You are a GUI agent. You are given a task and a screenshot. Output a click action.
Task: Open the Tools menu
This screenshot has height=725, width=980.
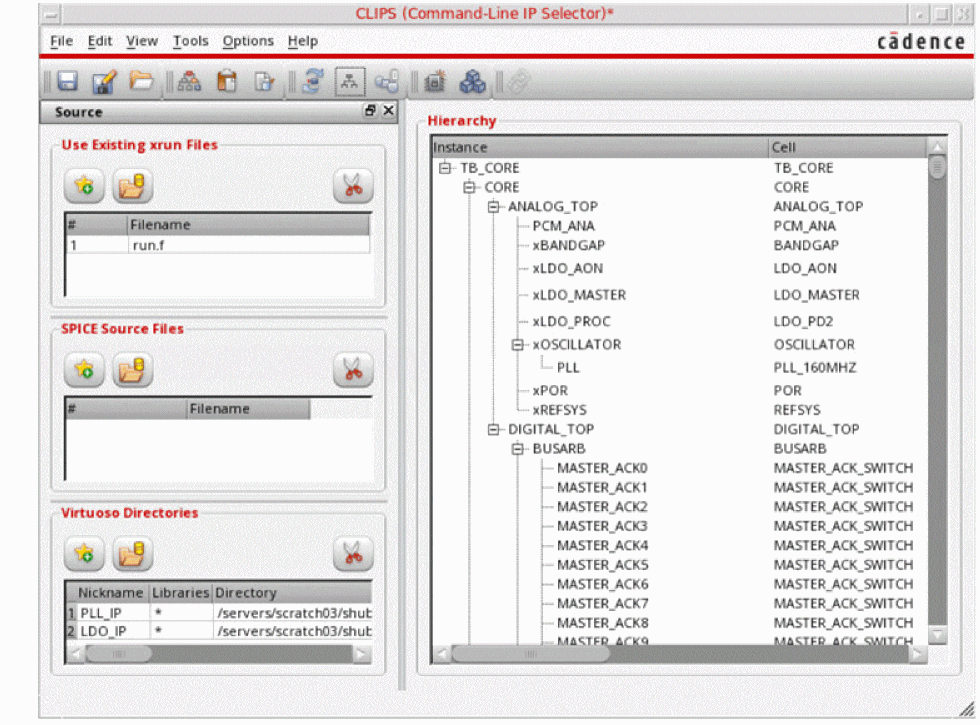[190, 41]
